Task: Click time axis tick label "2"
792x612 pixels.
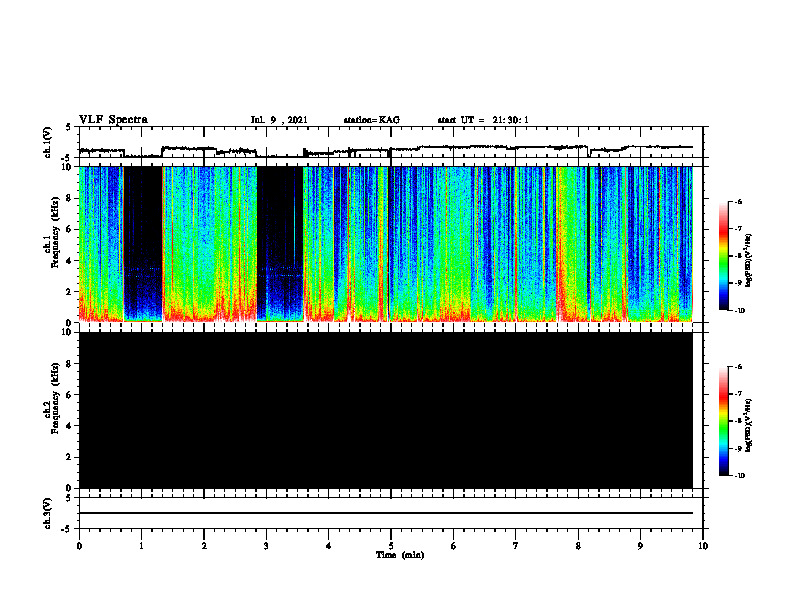Action: point(204,546)
